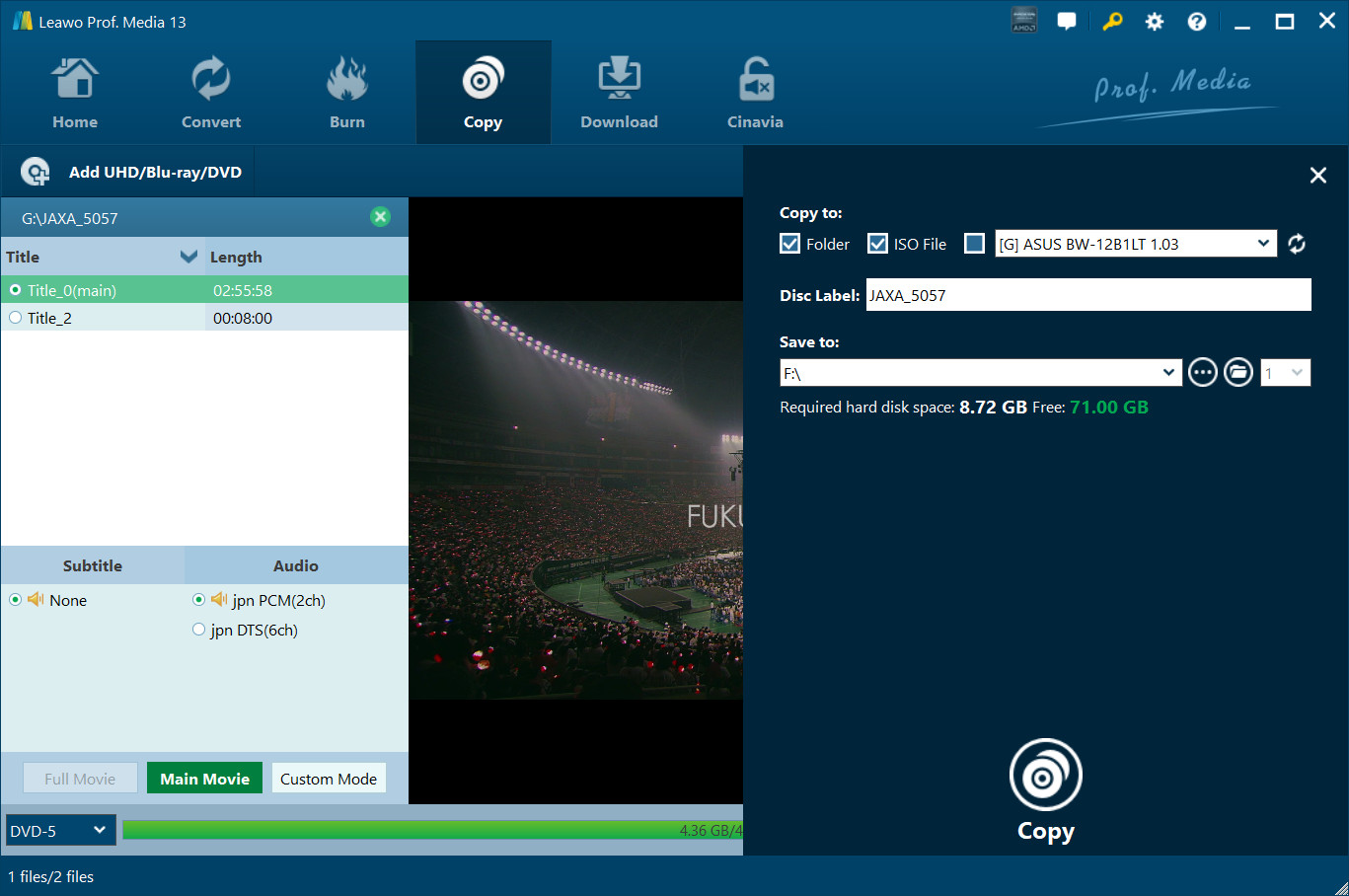Viewport: 1349px width, 896px height.
Task: Expand the DVD-5 disc type dropdown
Action: point(60,831)
